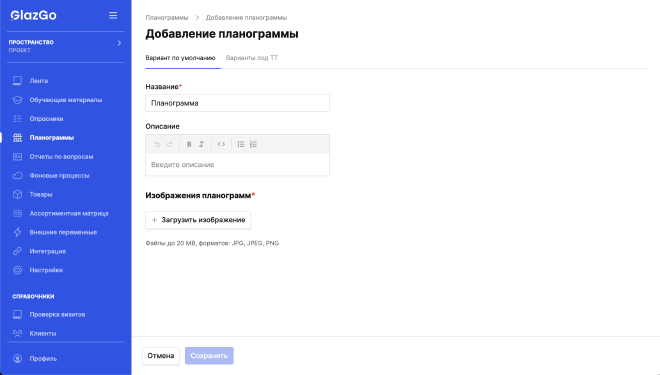
Task: Click the Отмена button
Action: [x=161, y=356]
